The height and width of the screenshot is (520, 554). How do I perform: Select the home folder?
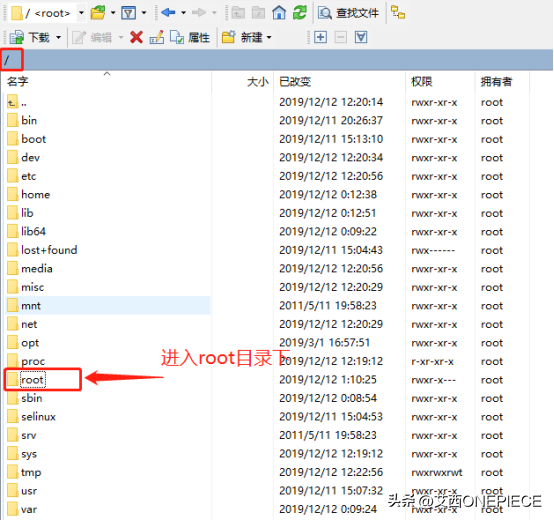(x=29, y=194)
